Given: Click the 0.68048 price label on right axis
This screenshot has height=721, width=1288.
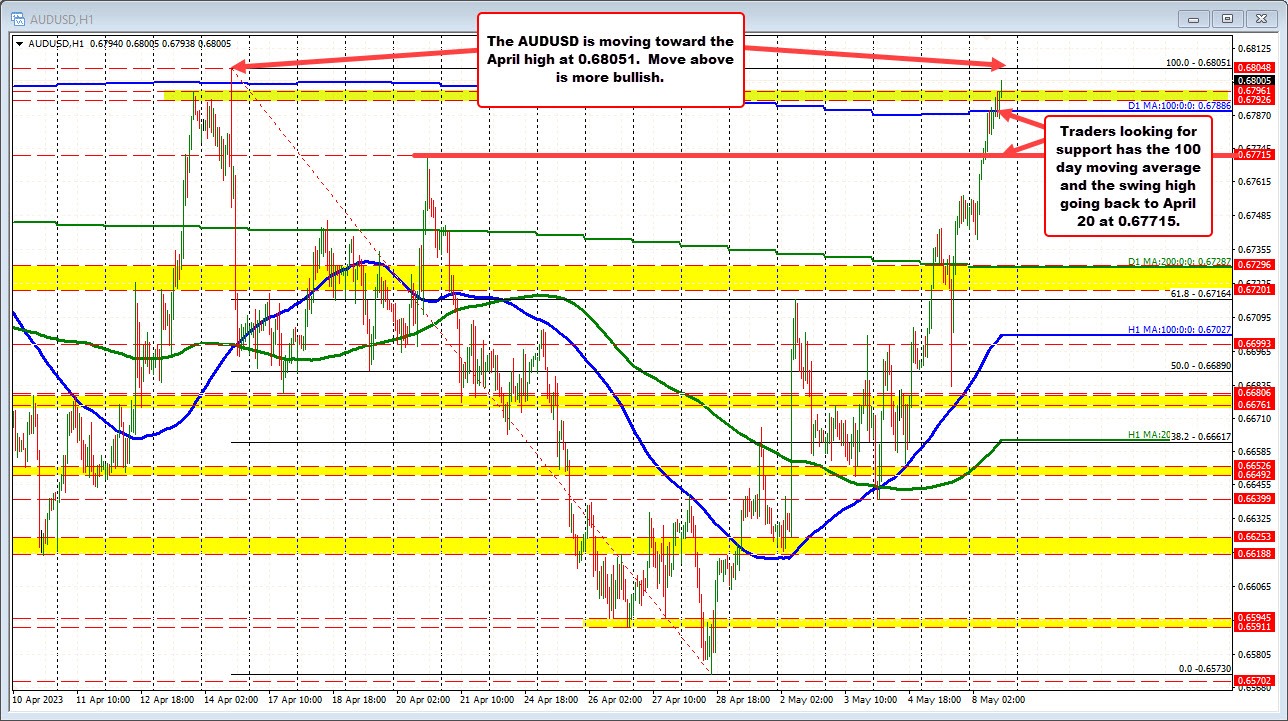Looking at the screenshot, I should tap(1256, 68).
